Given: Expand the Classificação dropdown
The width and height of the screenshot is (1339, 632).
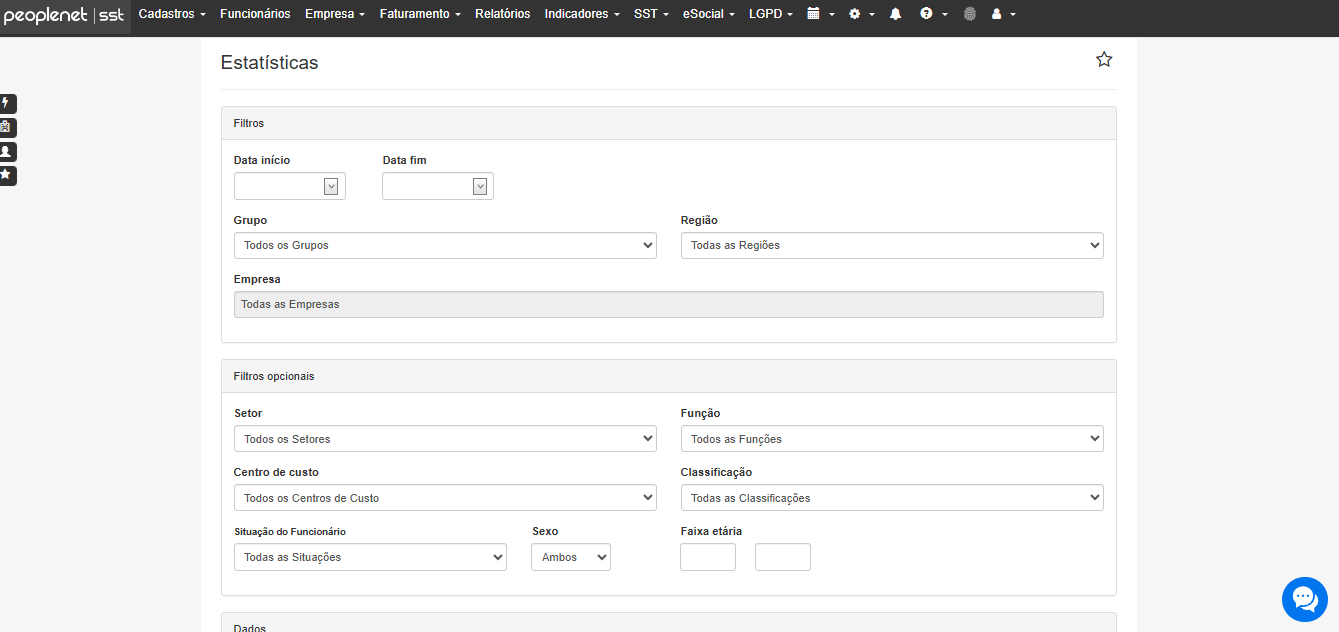Looking at the screenshot, I should [892, 498].
